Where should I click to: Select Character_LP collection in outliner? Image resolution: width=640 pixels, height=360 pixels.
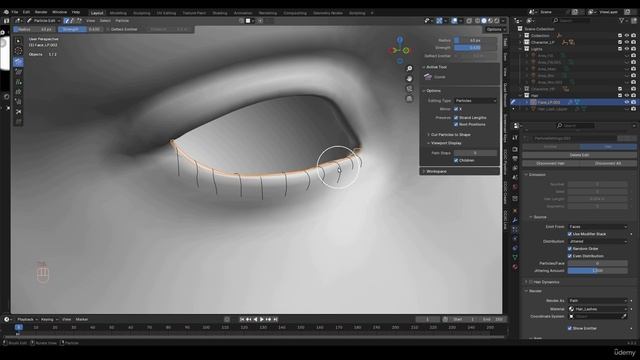tap(543, 42)
